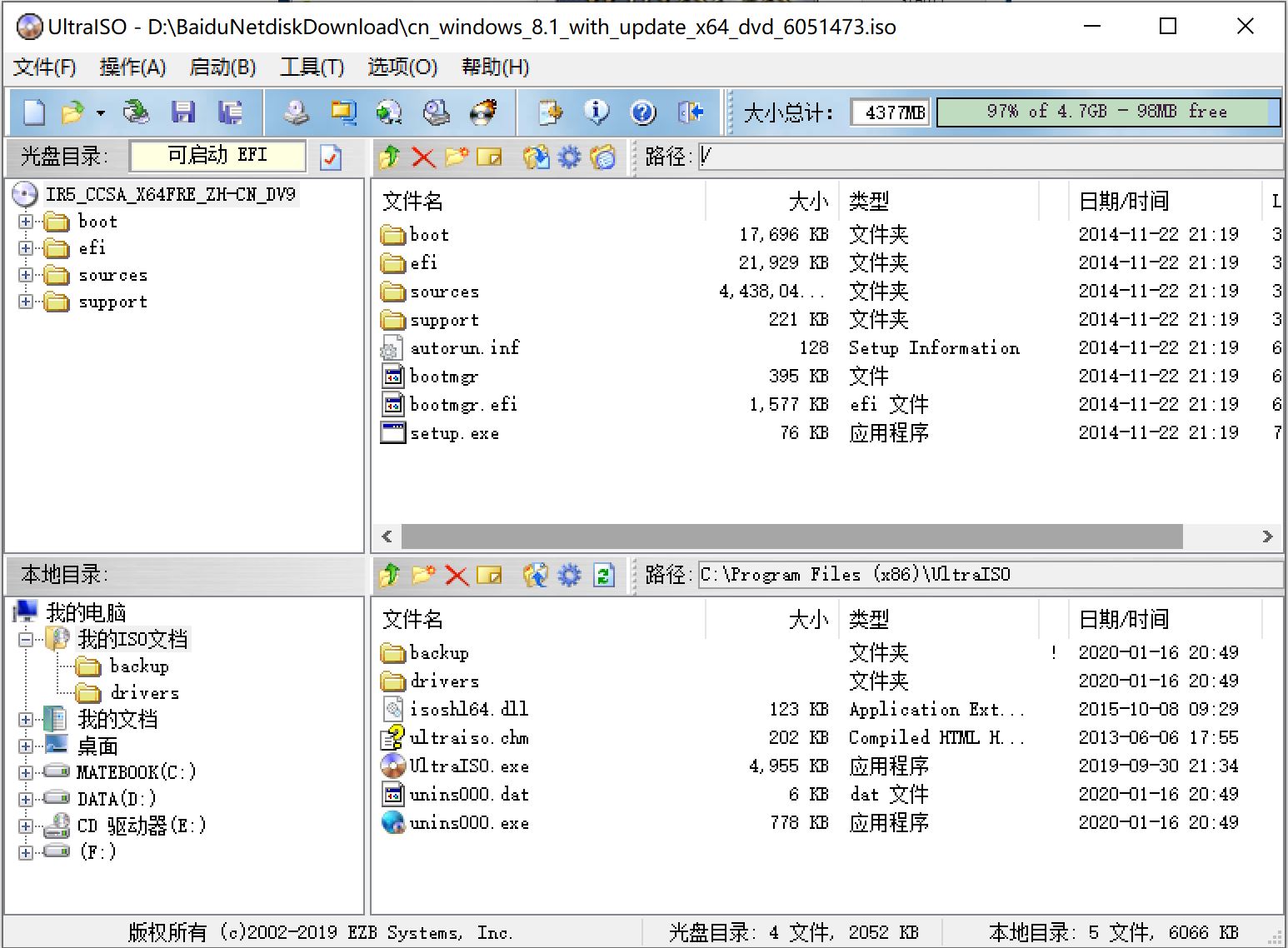Click the Save As multi-floppy icon
Image resolution: width=1288 pixels, height=948 pixels.
pyautogui.click(x=230, y=112)
